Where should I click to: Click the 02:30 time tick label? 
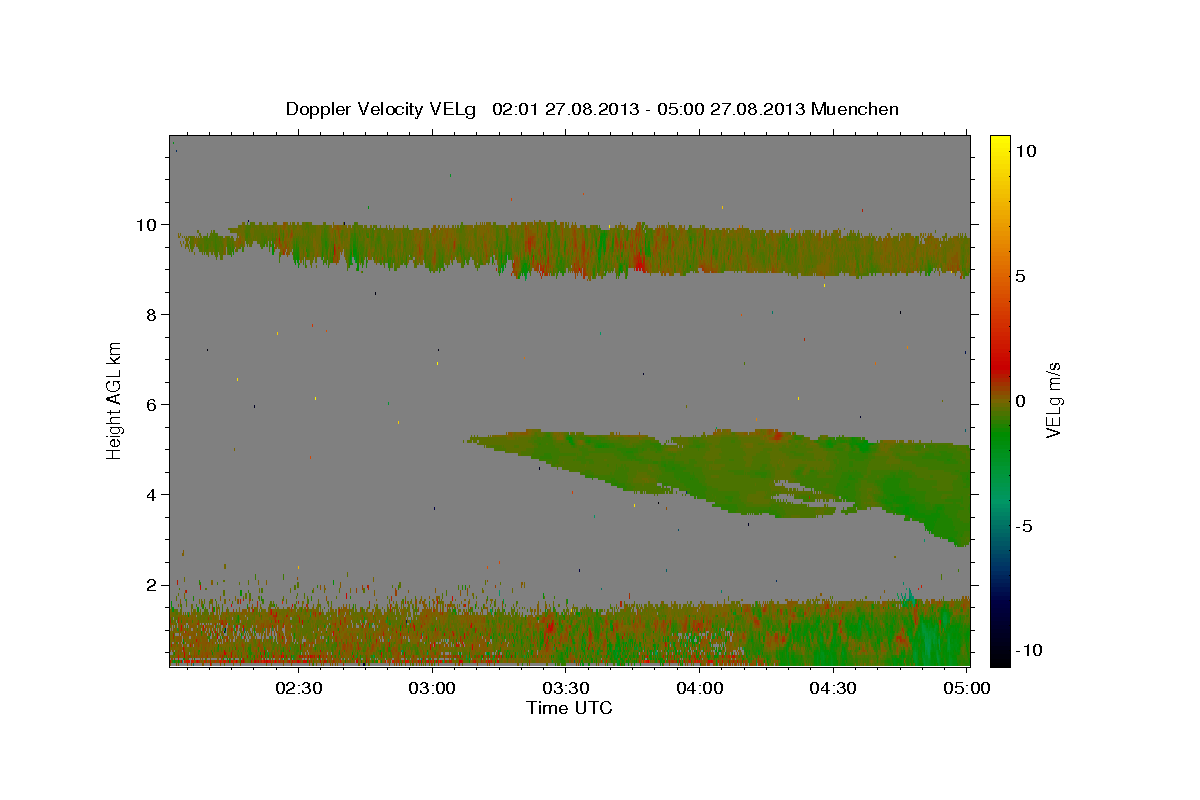pyautogui.click(x=300, y=688)
